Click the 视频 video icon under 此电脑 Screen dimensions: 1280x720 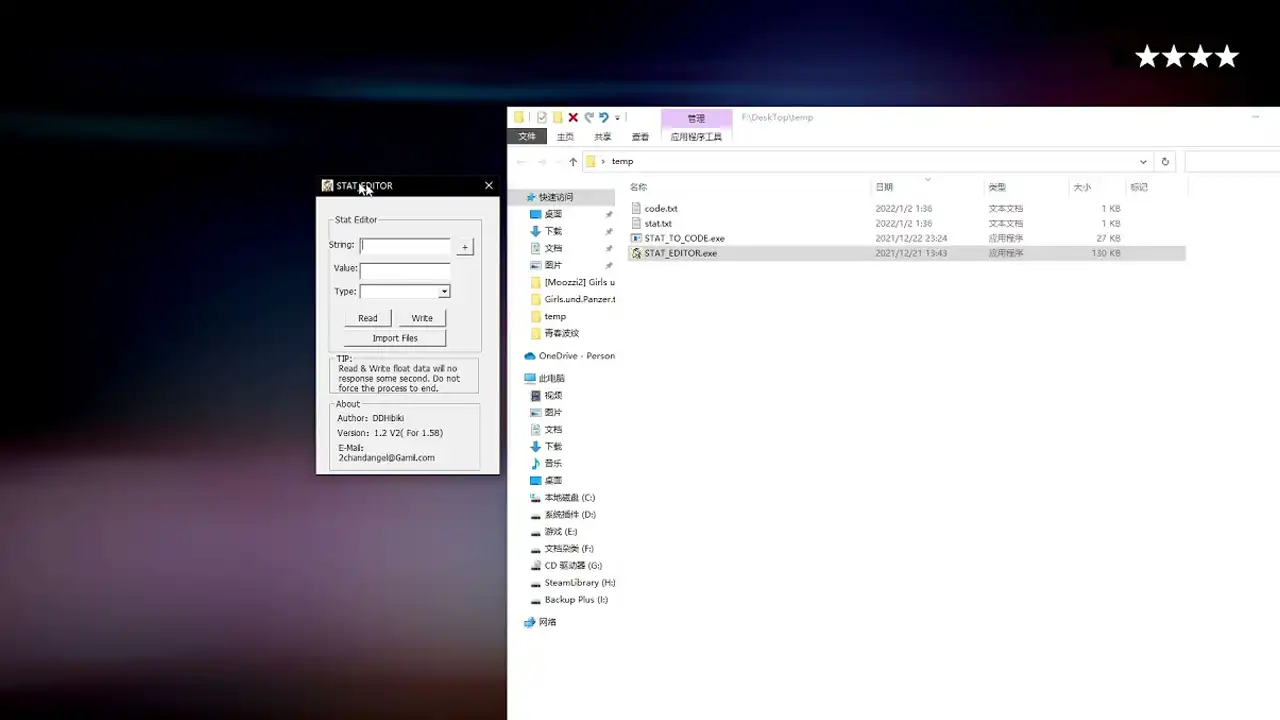point(535,395)
